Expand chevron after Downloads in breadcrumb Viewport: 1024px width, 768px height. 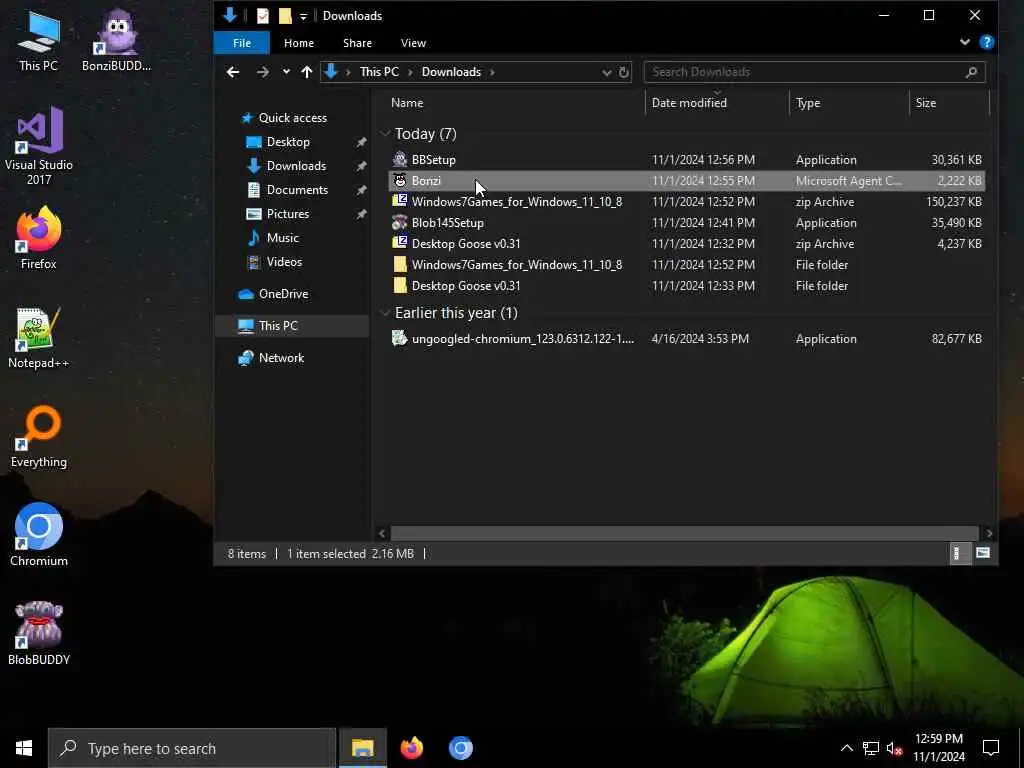coord(492,72)
